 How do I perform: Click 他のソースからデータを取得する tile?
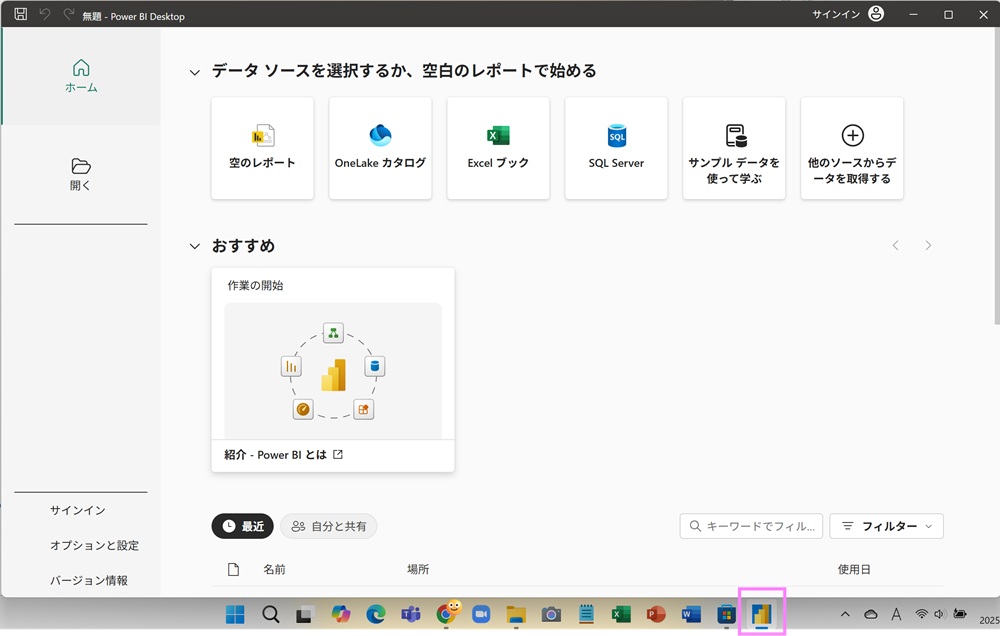(852, 148)
